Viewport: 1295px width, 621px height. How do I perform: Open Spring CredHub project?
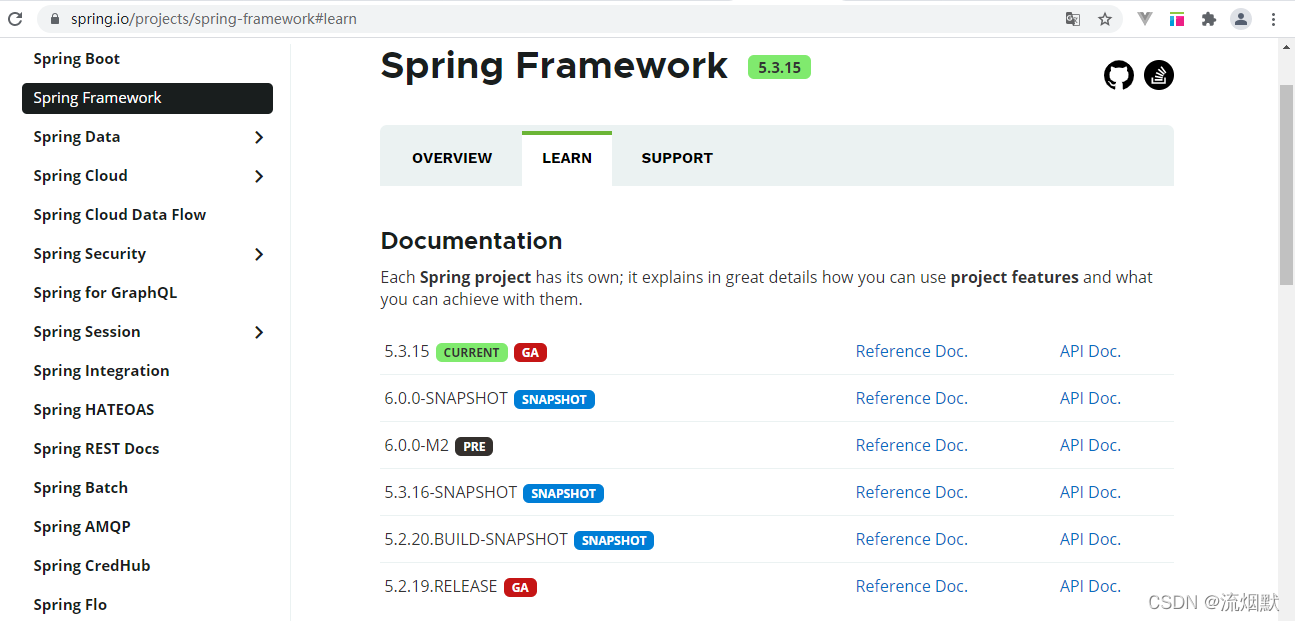(x=91, y=566)
